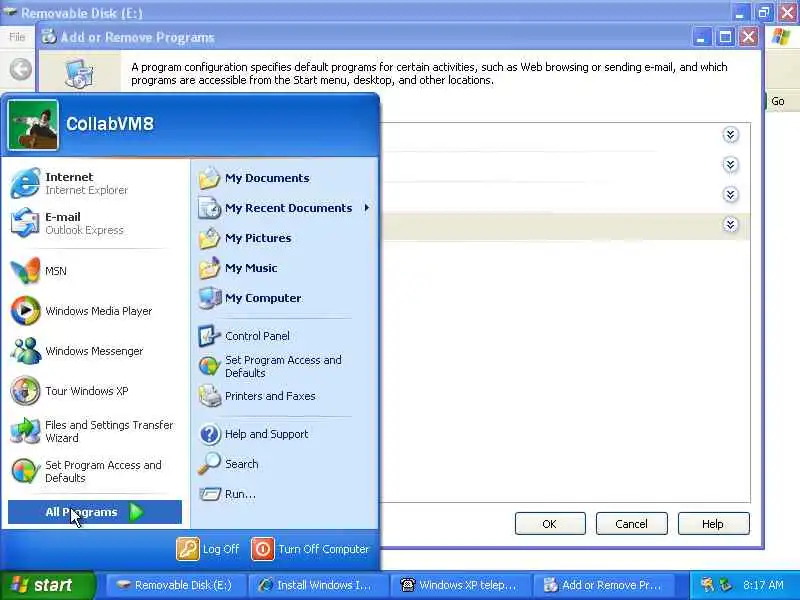Image resolution: width=800 pixels, height=600 pixels.
Task: Open Help and Support
Action: point(284,434)
